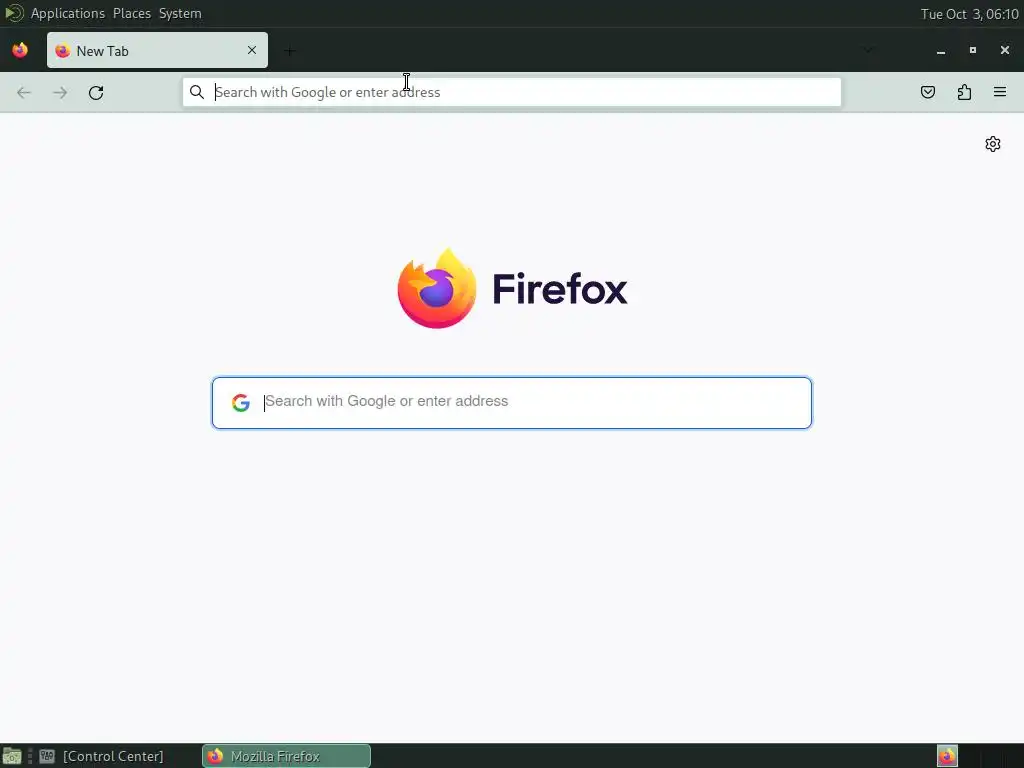Select the Mozilla Firefox taskbar button
The height and width of the screenshot is (768, 1024).
tap(287, 756)
